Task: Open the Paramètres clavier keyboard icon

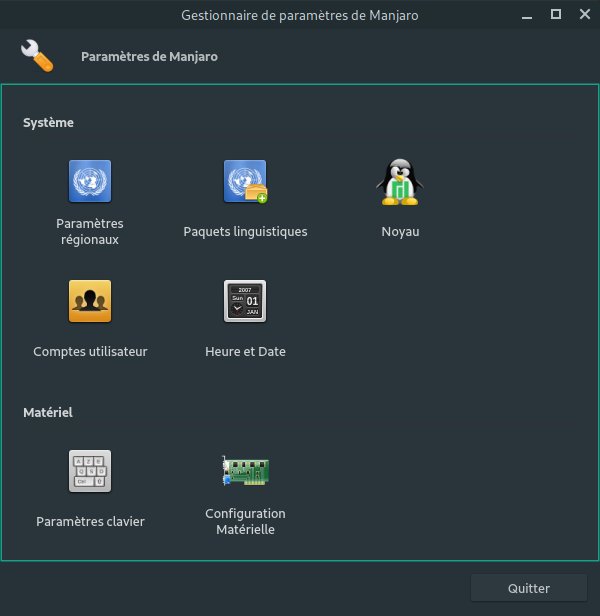Action: [90, 471]
